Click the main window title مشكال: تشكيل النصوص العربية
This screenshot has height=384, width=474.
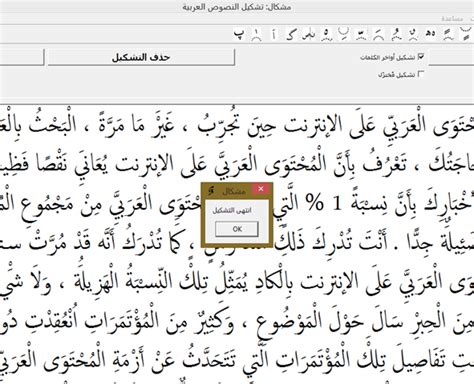tap(237, 7)
